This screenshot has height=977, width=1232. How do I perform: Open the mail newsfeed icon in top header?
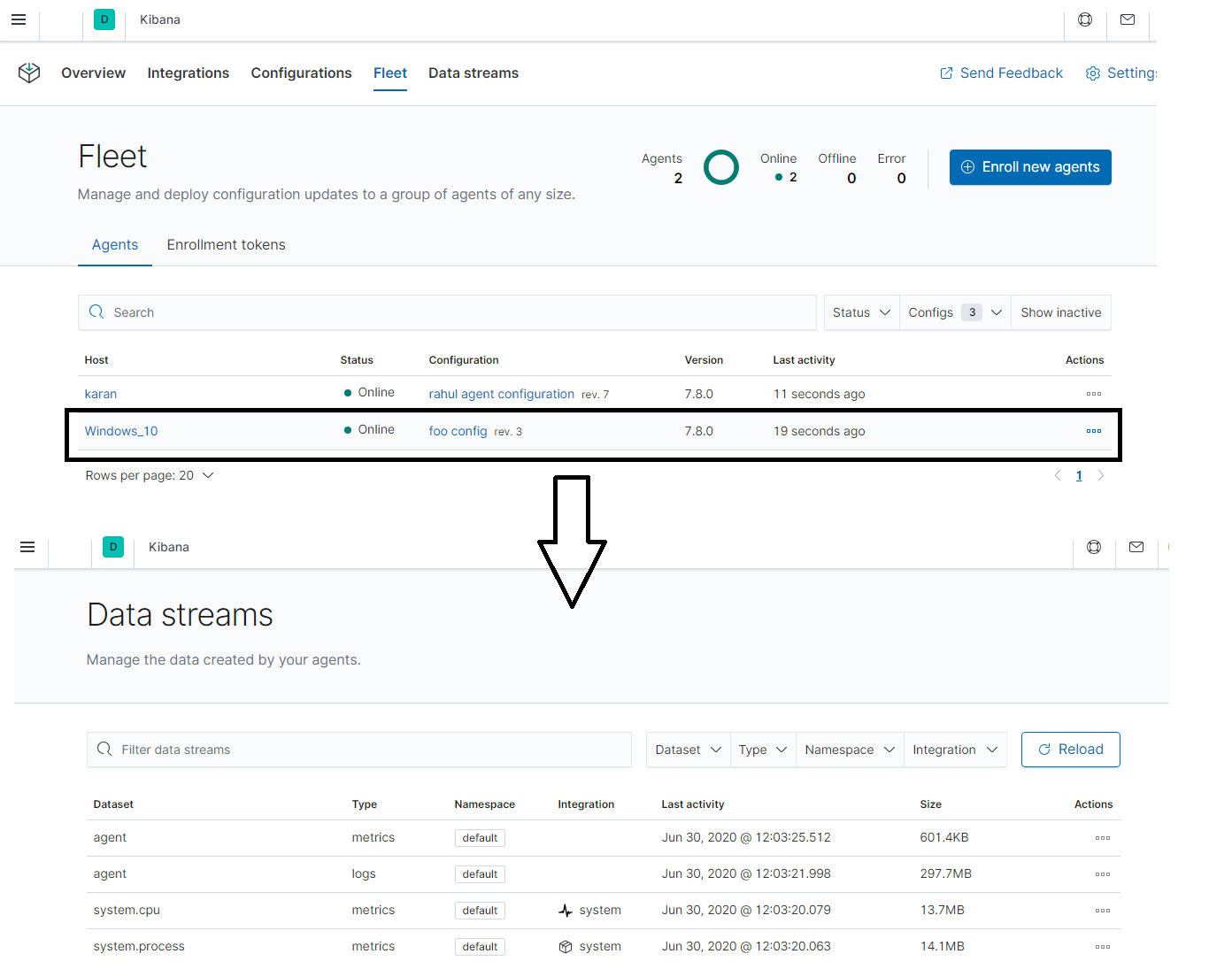point(1128,19)
